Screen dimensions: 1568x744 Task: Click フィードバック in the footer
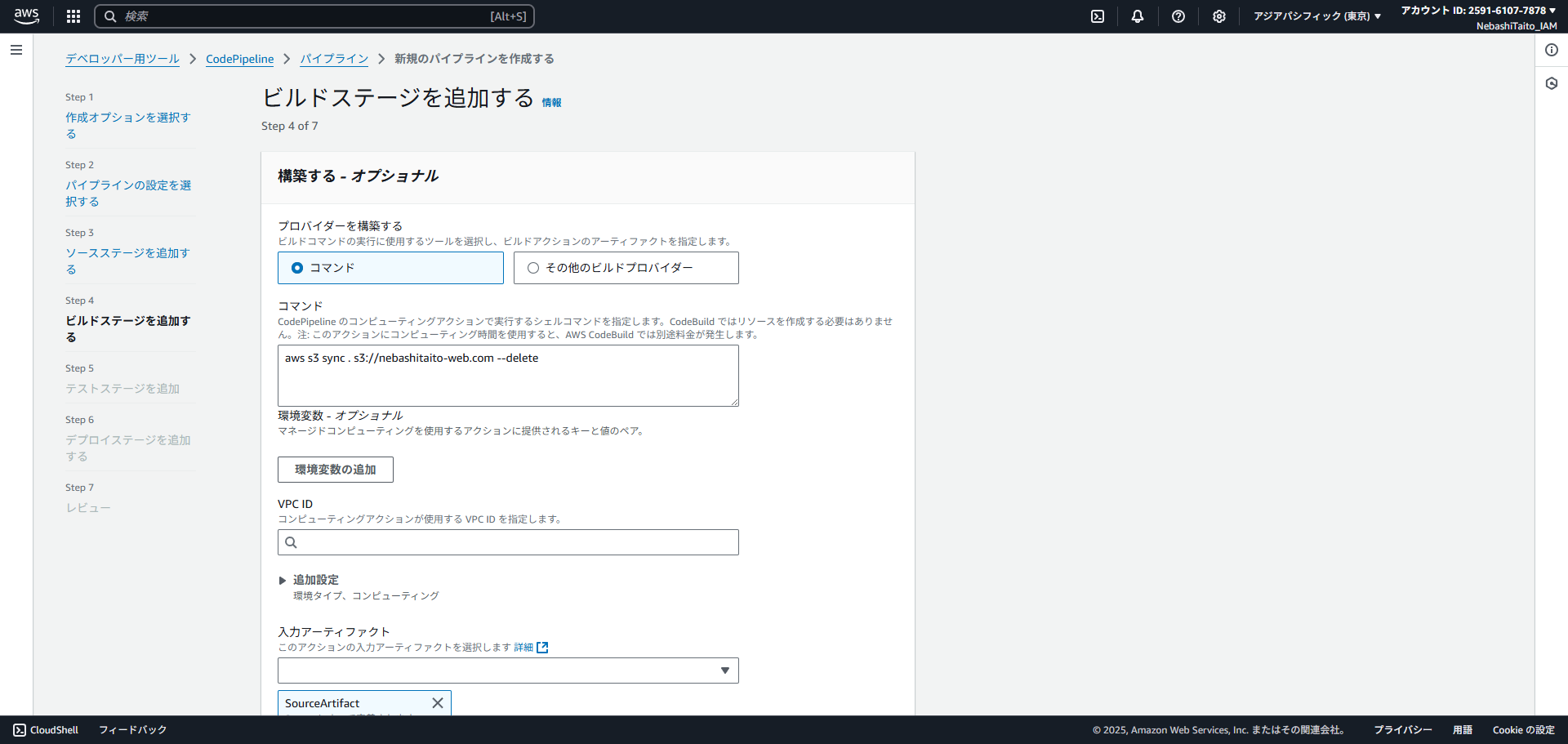(133, 730)
